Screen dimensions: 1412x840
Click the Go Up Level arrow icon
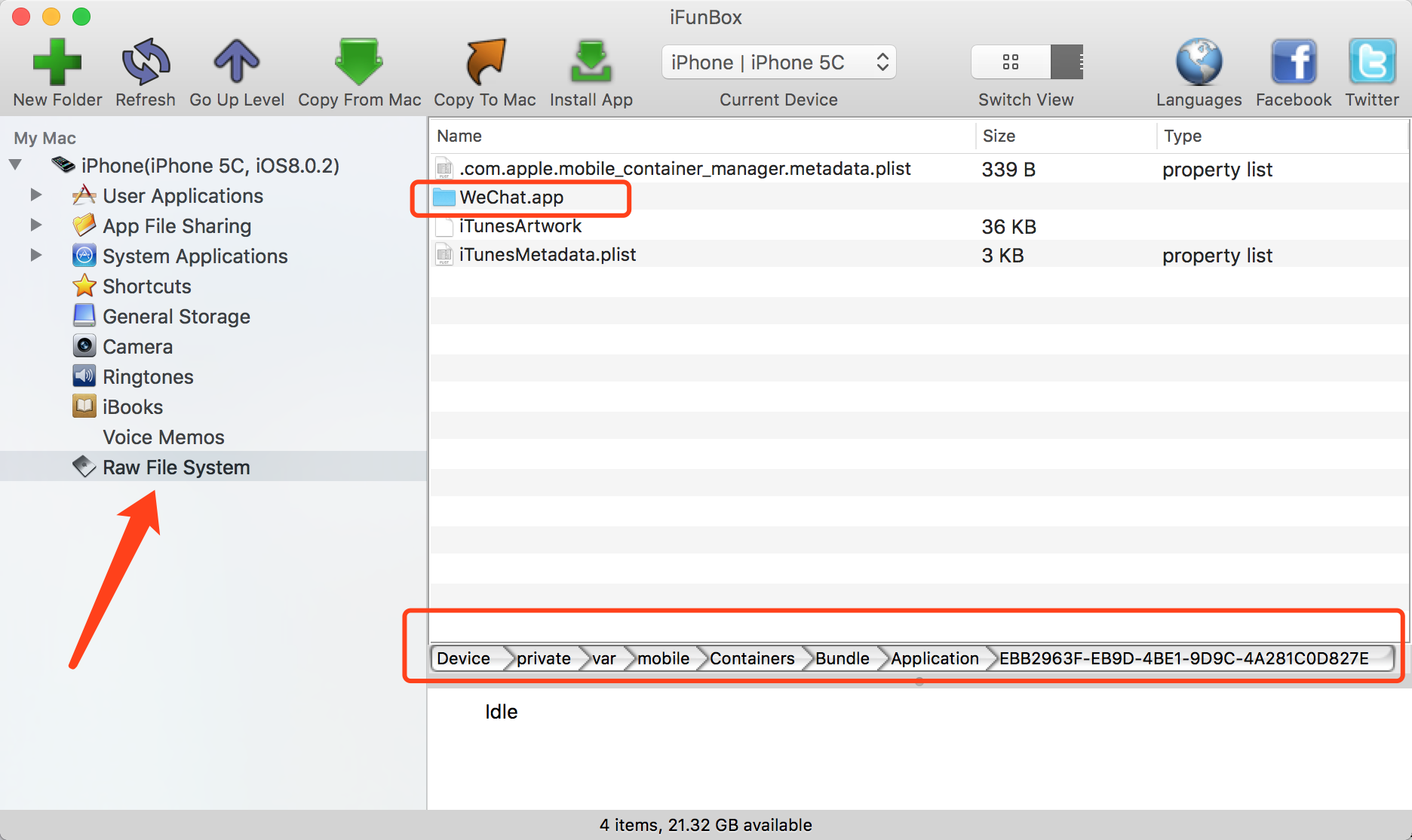pyautogui.click(x=237, y=62)
